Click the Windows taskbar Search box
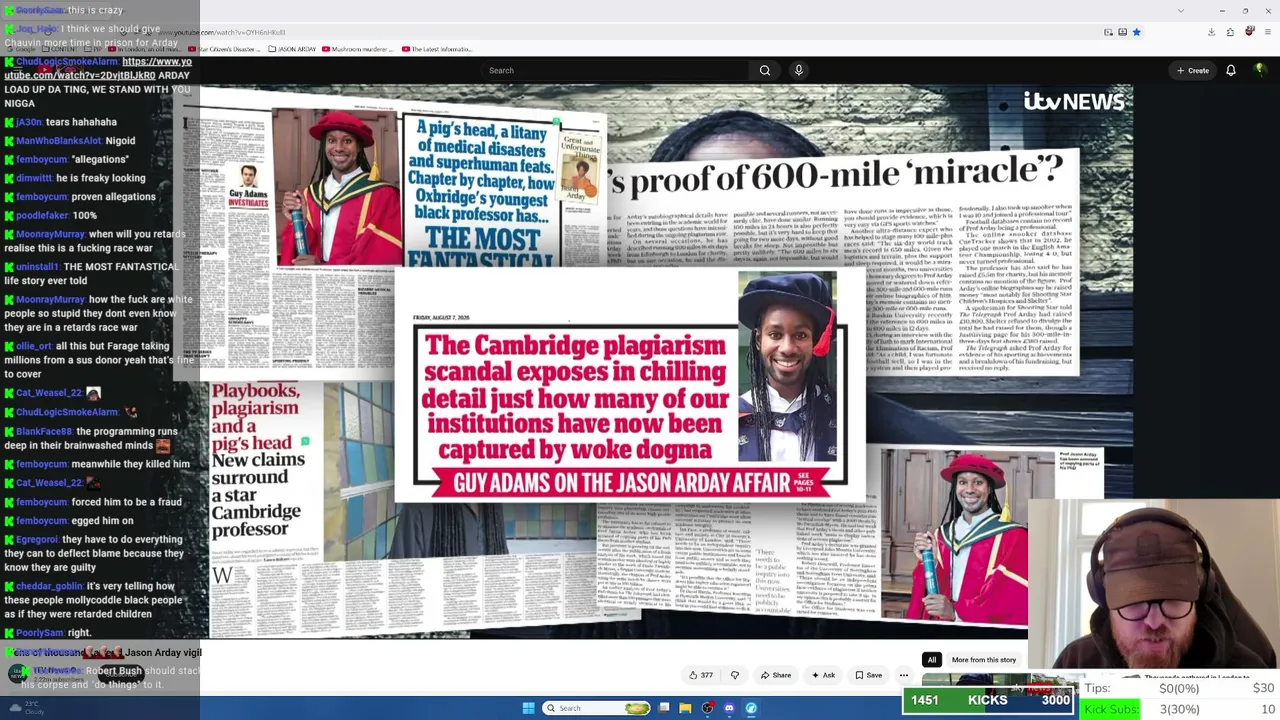 [x=597, y=708]
